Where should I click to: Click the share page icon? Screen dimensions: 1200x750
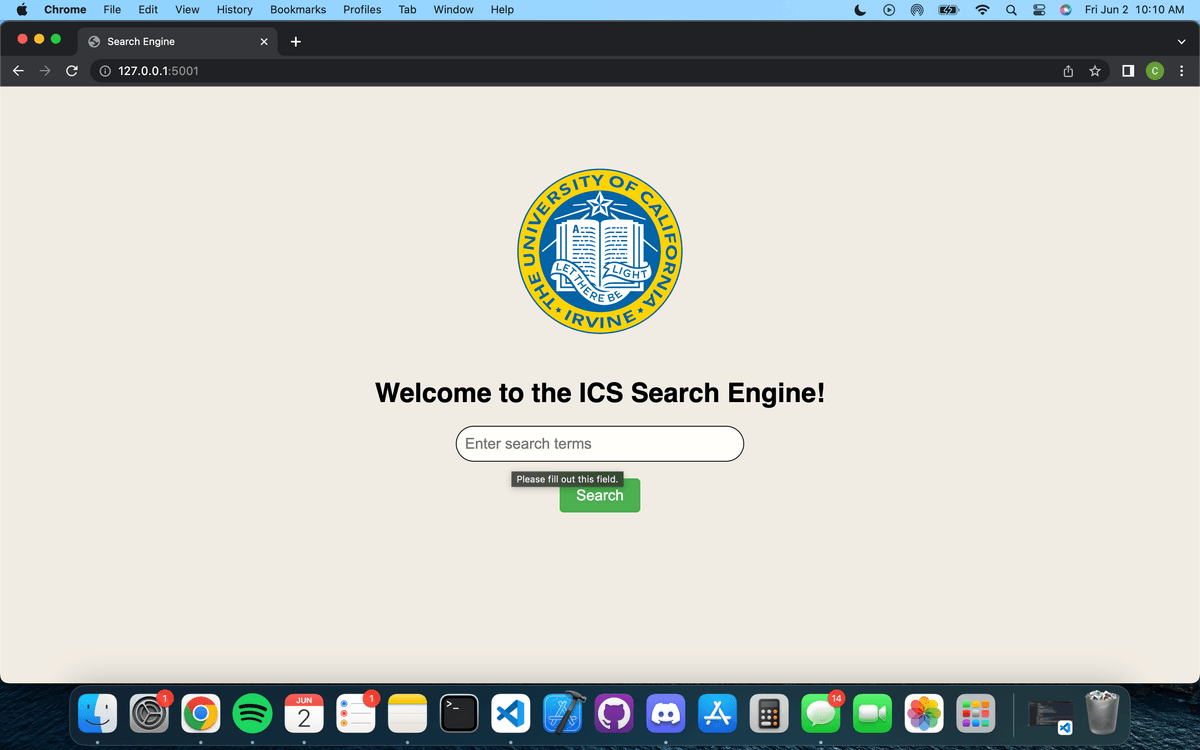(1068, 71)
